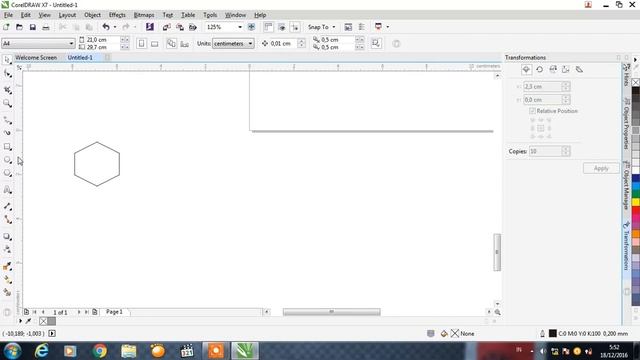Toggle full-screen preview icon
Screen dimensions: 640x360
click(251, 27)
